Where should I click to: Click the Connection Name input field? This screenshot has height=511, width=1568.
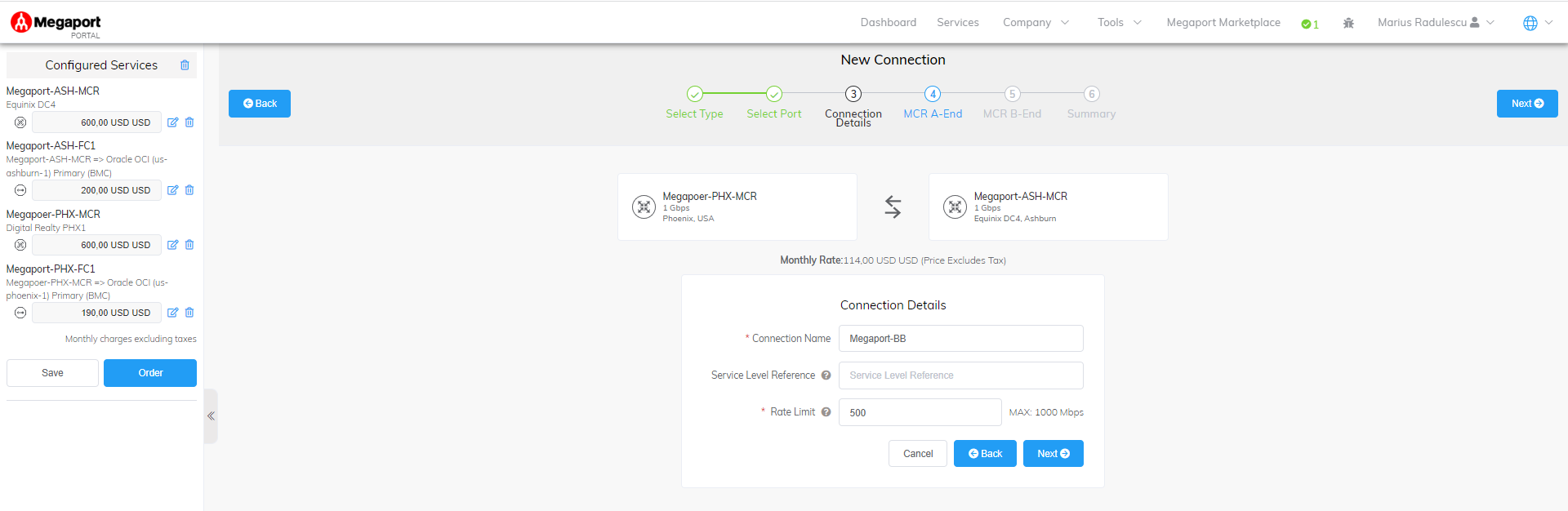point(960,339)
